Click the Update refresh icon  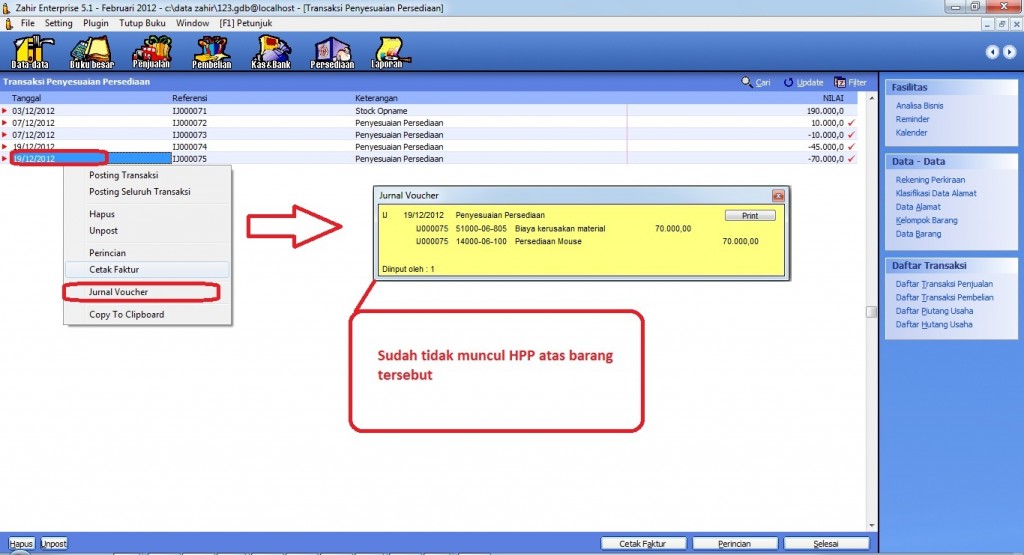(789, 82)
